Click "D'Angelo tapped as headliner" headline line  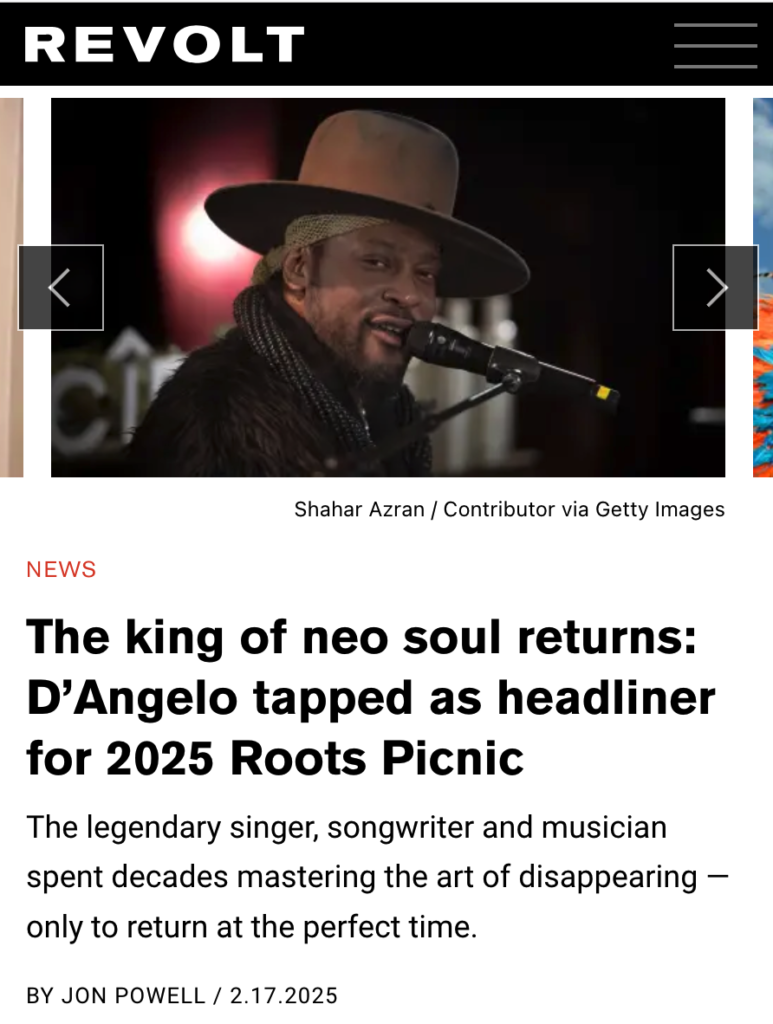coord(370,699)
